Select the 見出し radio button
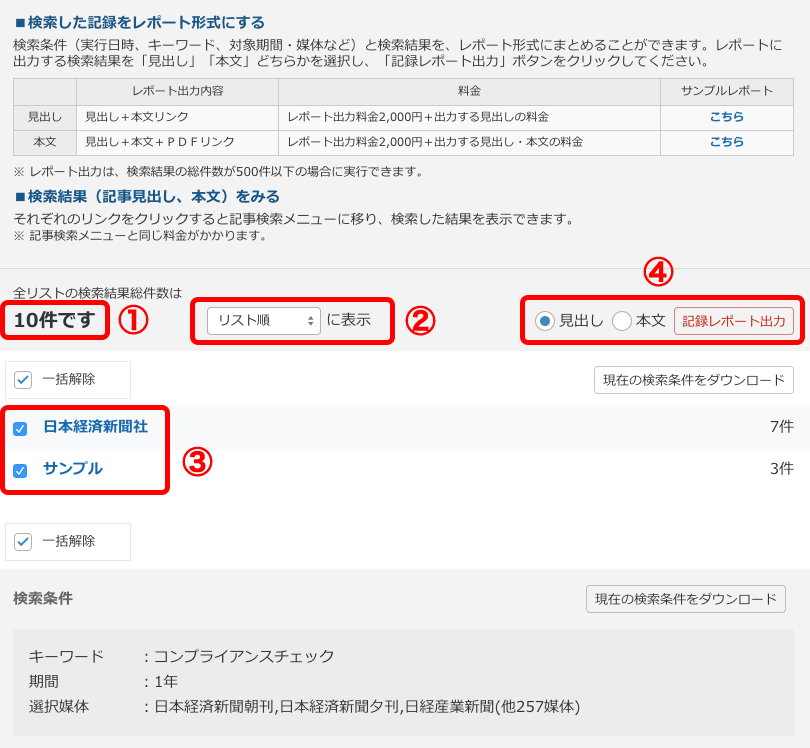Image resolution: width=810 pixels, height=748 pixels. (x=545, y=321)
